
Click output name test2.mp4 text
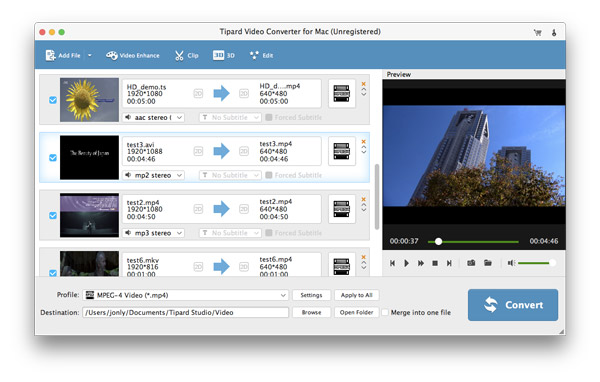276,201
